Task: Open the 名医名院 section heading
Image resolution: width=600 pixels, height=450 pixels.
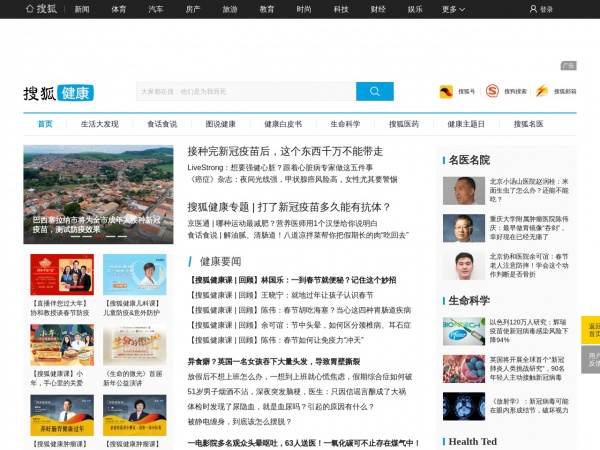Action: click(x=469, y=160)
